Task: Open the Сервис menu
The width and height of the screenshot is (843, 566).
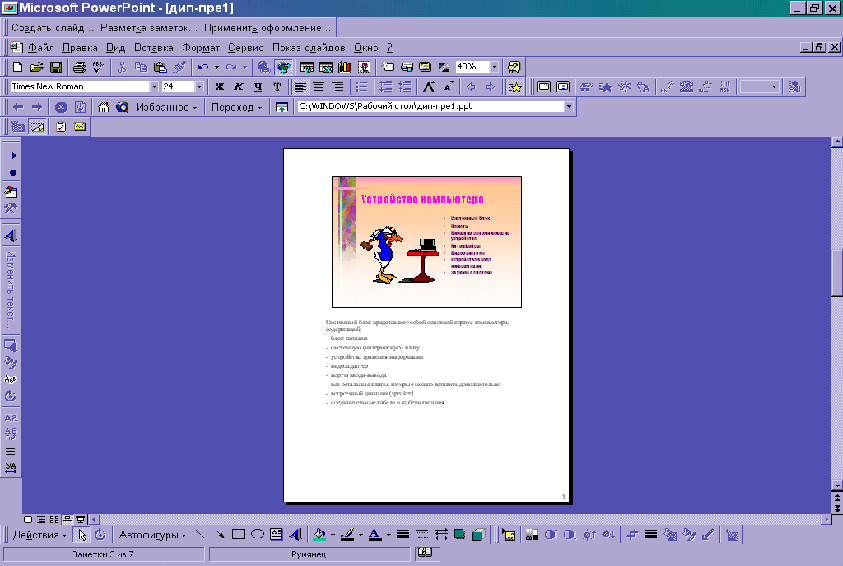Action: coord(245,47)
